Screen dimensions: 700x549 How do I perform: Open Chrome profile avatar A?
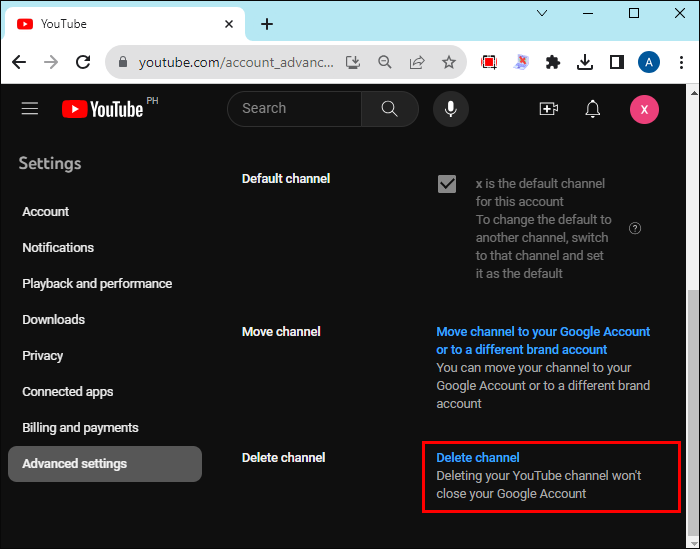coord(649,62)
